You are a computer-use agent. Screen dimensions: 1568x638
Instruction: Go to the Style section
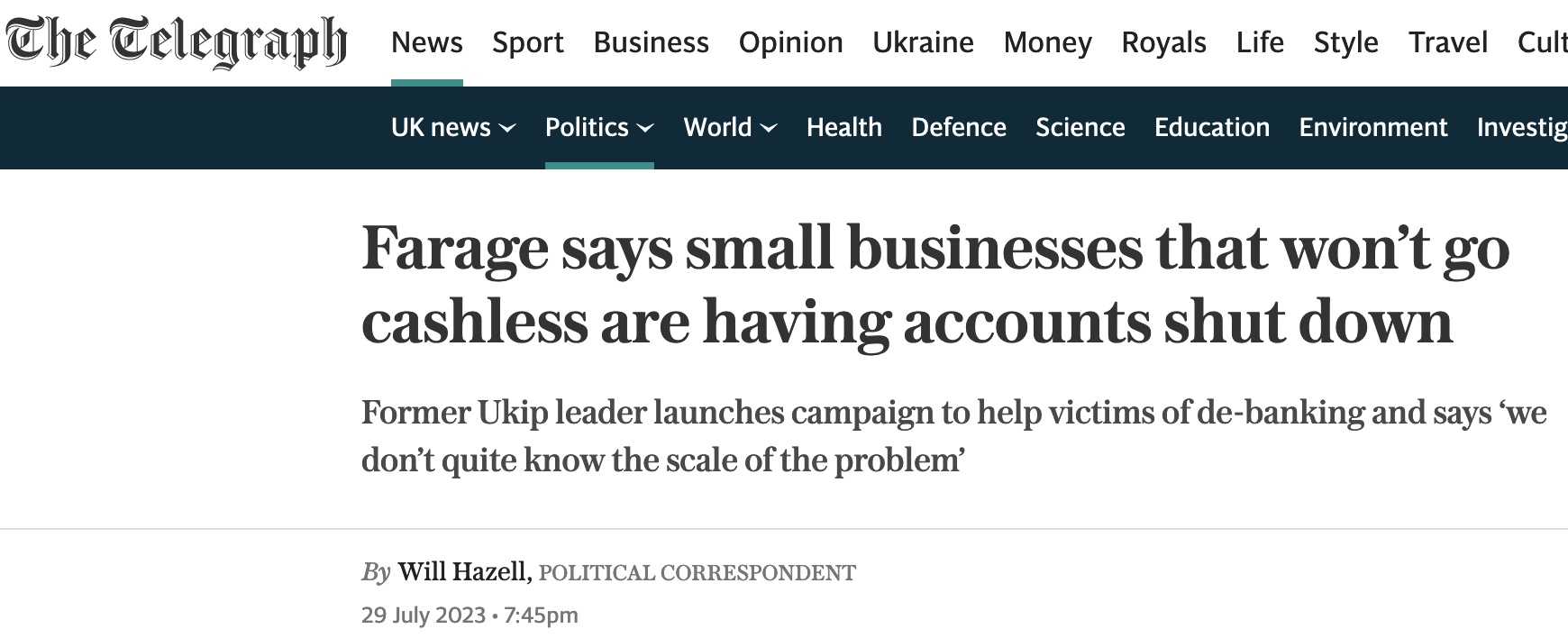[1345, 42]
